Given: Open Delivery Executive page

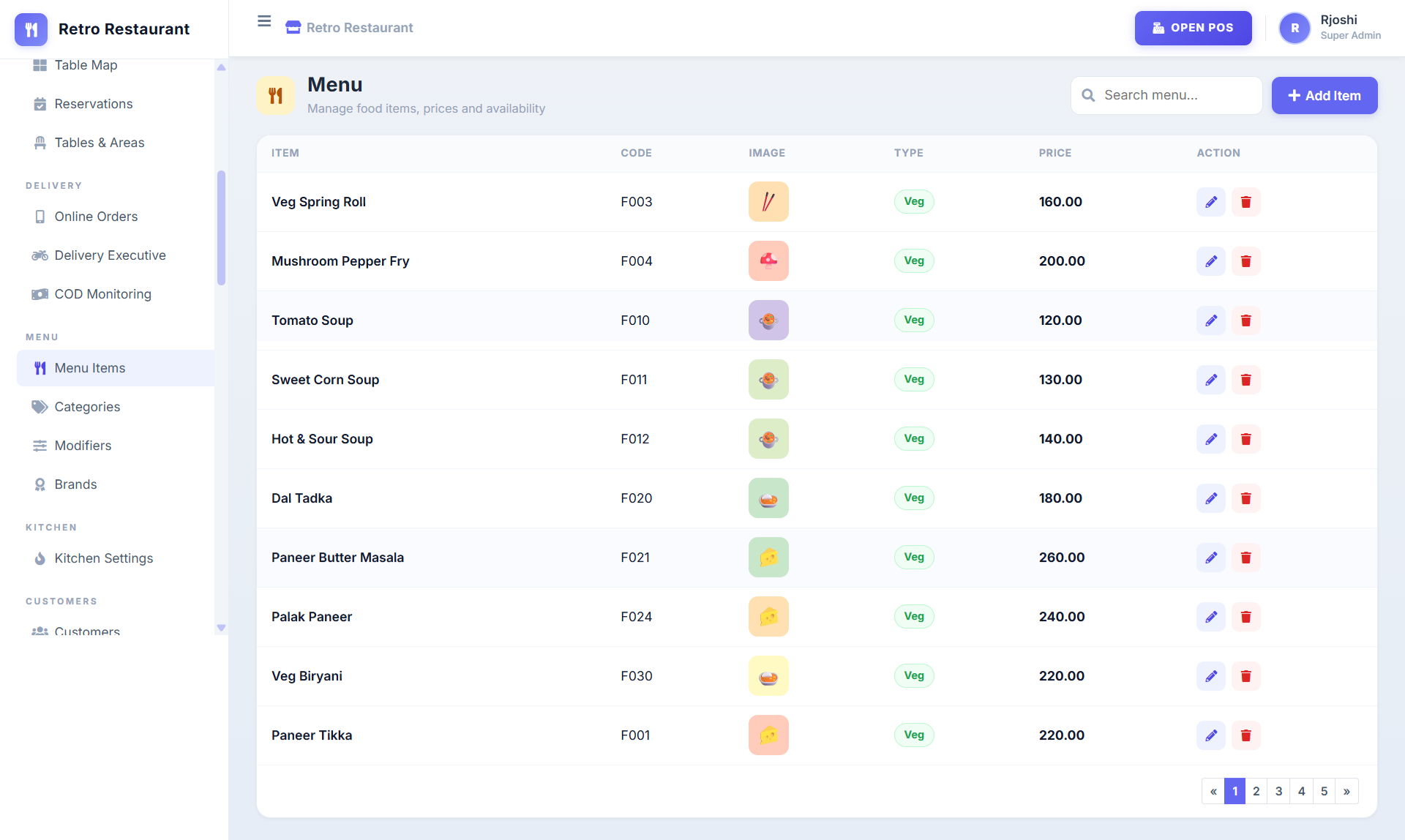Looking at the screenshot, I should [116, 255].
